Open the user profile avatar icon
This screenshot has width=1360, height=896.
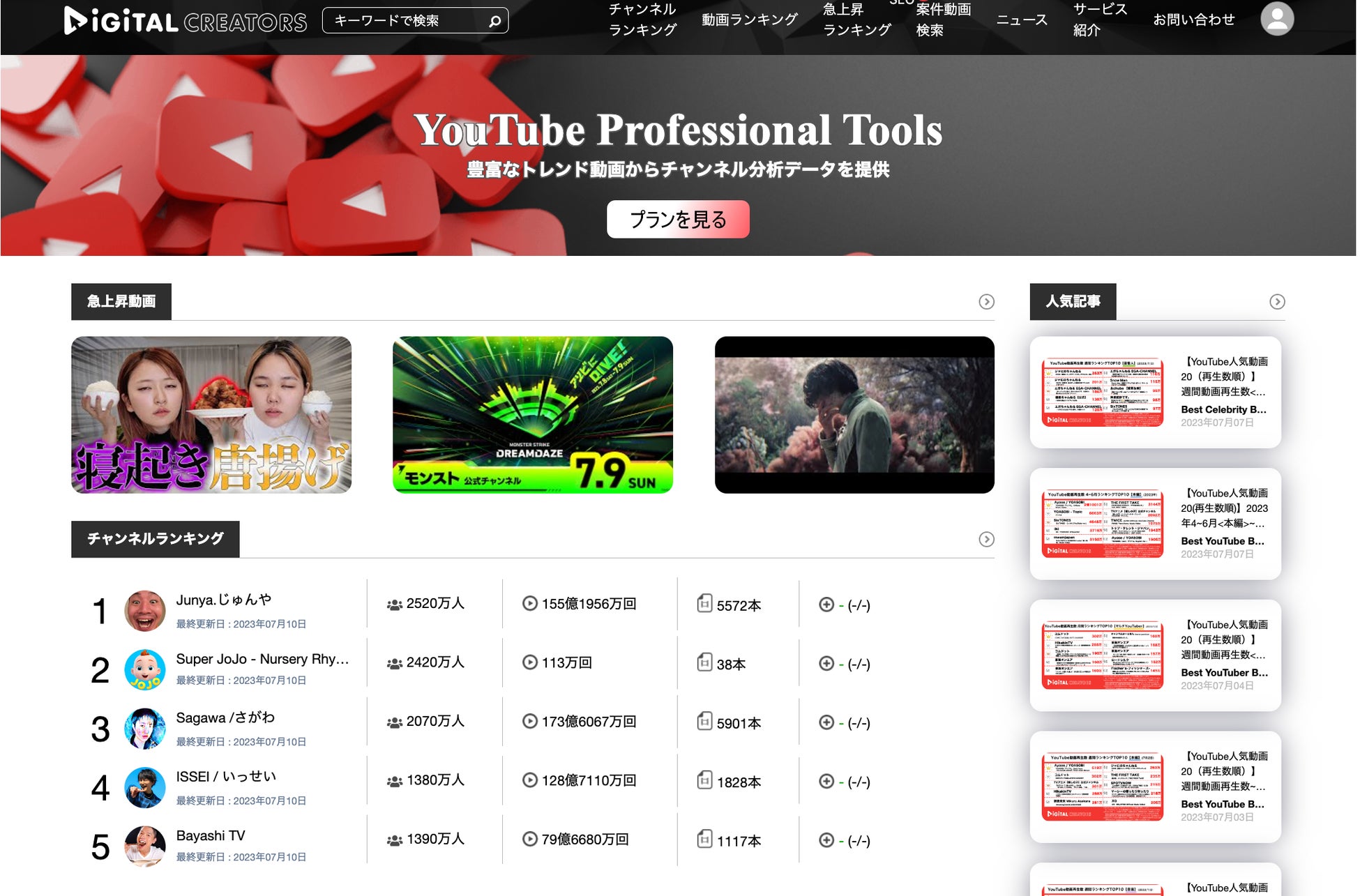1276,19
